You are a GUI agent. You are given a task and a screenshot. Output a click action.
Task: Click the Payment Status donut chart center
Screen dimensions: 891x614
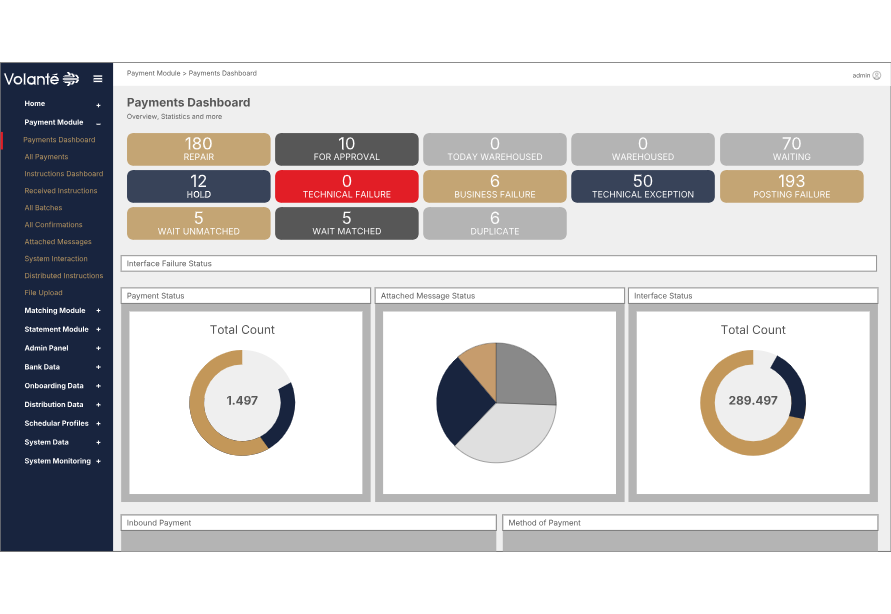pos(242,401)
